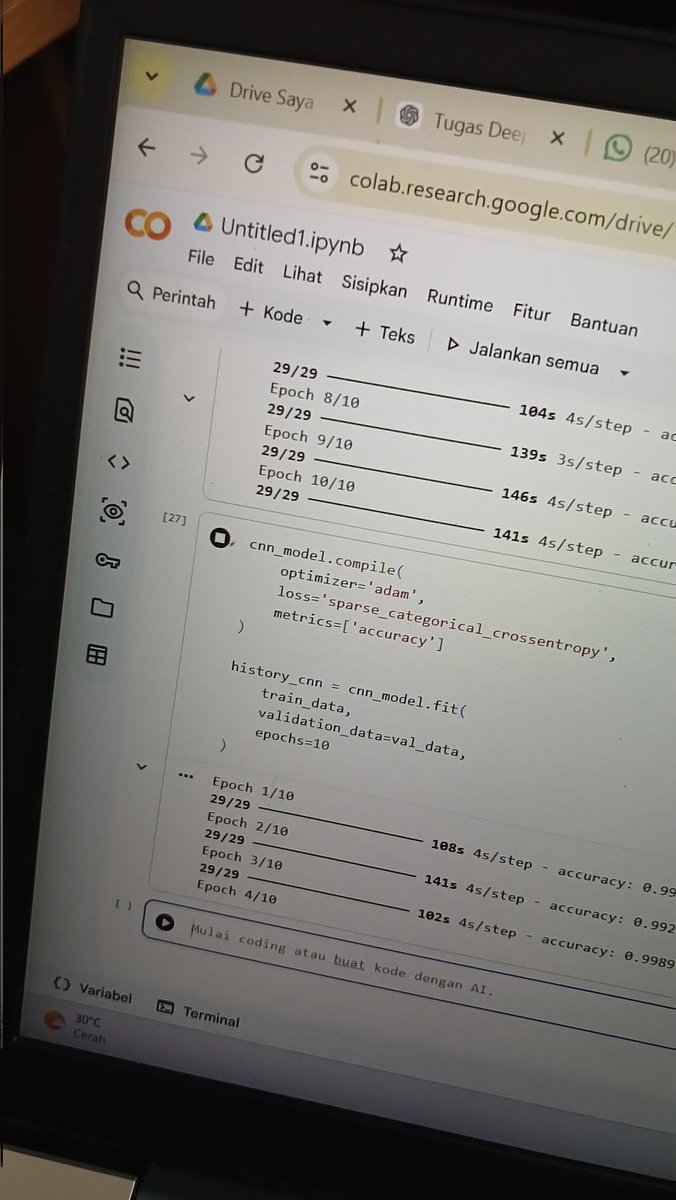Viewport: 676px width, 1200px height.
Task: Star the Untitled1.ipynb notebook
Action: click(x=398, y=254)
